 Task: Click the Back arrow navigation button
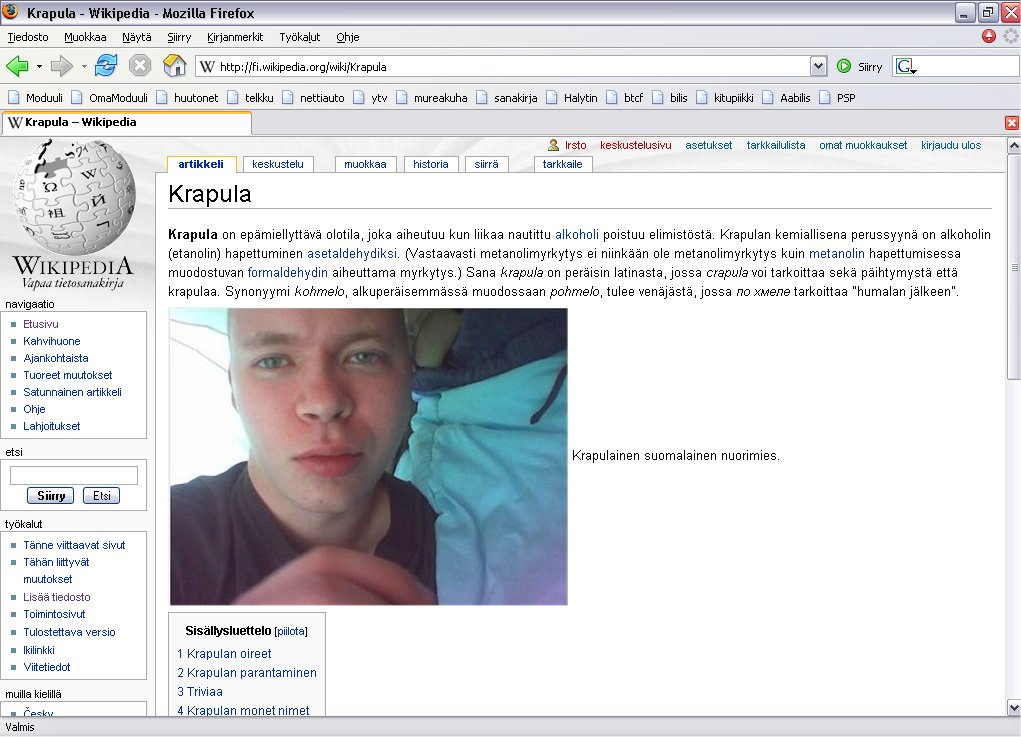(17, 66)
